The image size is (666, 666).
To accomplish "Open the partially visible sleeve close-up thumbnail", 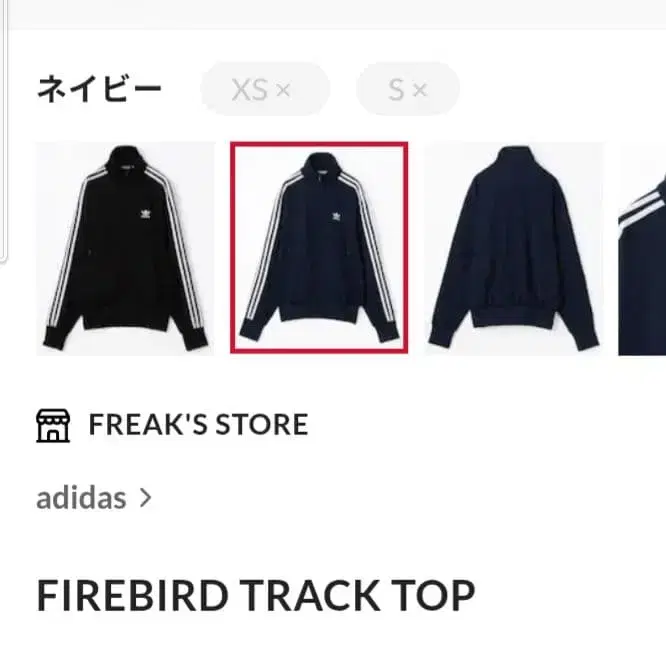I will point(642,248).
